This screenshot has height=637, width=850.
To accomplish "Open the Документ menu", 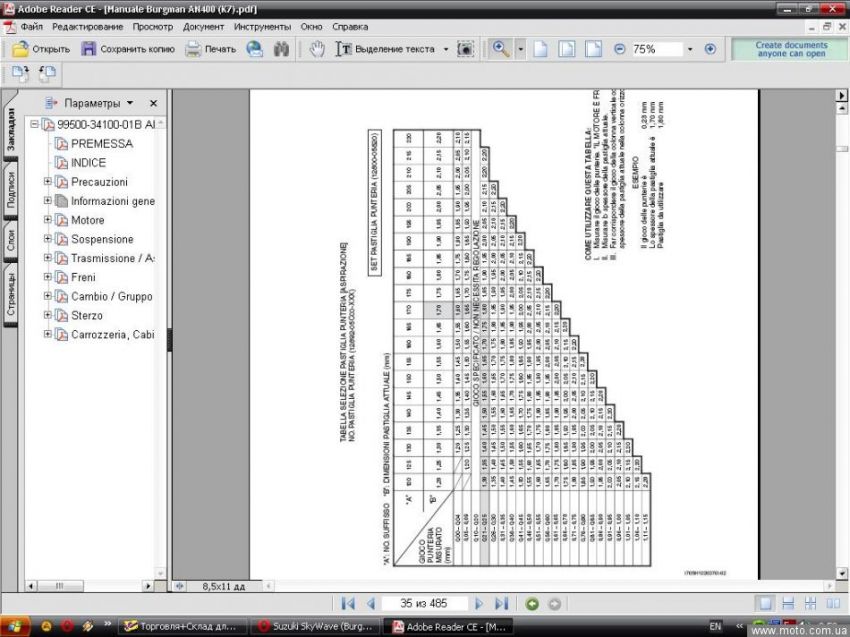I will [x=204, y=26].
